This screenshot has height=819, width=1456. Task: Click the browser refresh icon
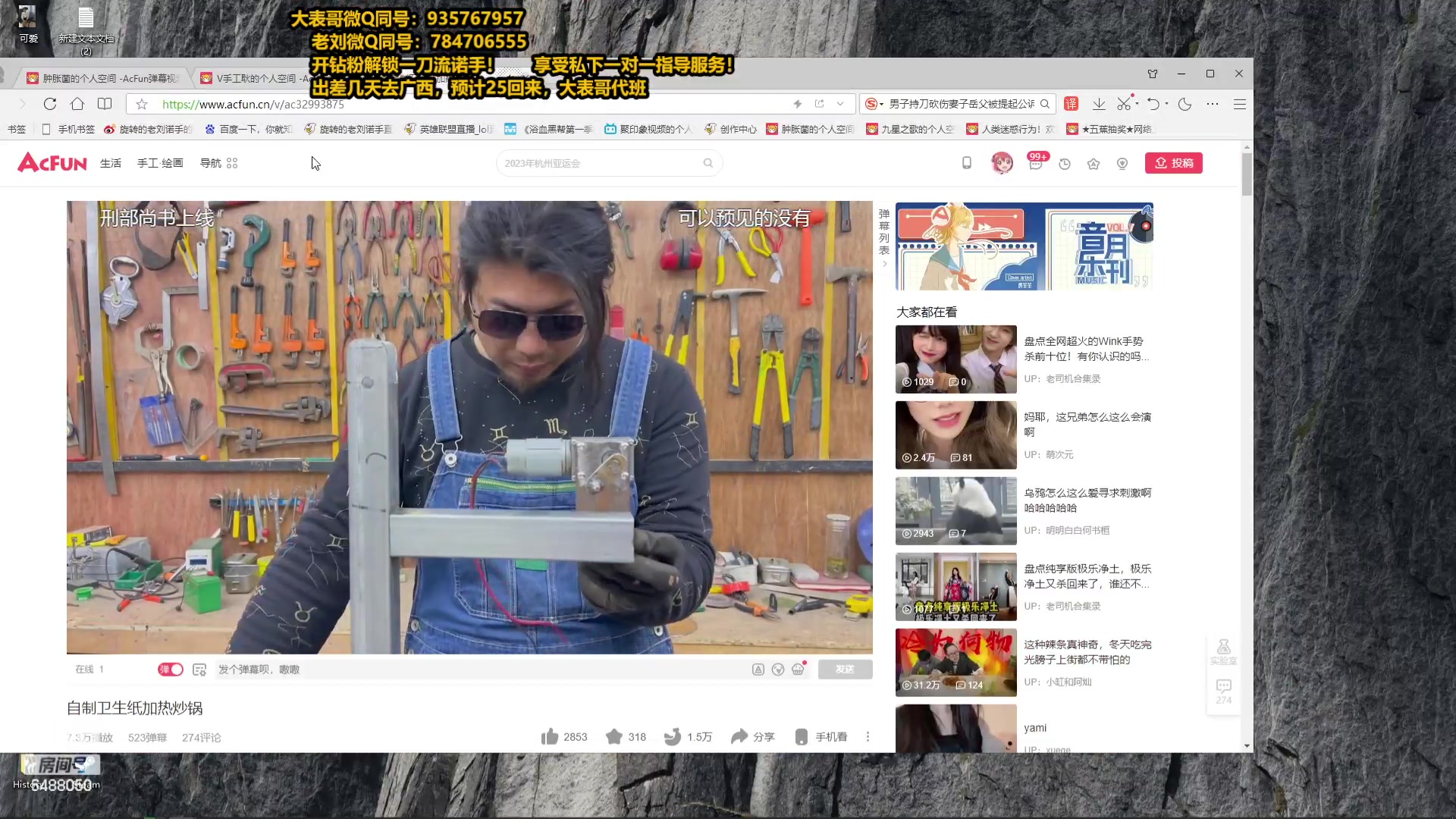pyautogui.click(x=50, y=104)
